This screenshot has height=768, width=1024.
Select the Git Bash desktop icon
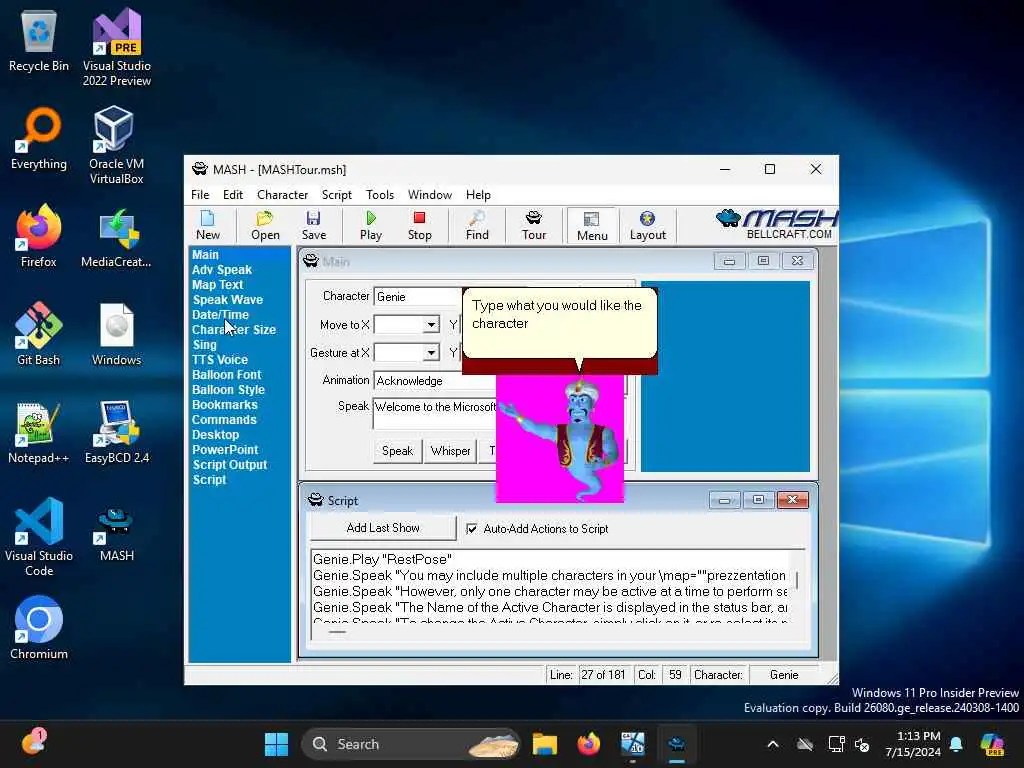(39, 334)
